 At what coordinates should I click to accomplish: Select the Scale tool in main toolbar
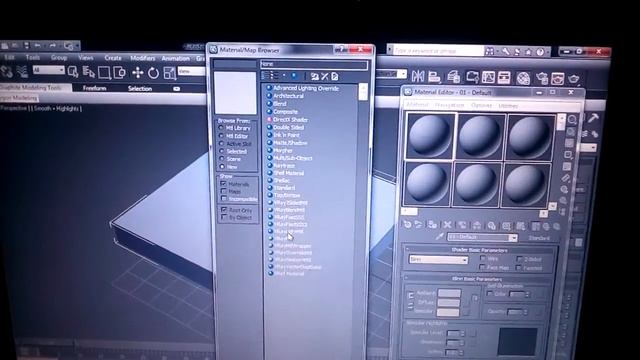pyautogui.click(x=169, y=73)
